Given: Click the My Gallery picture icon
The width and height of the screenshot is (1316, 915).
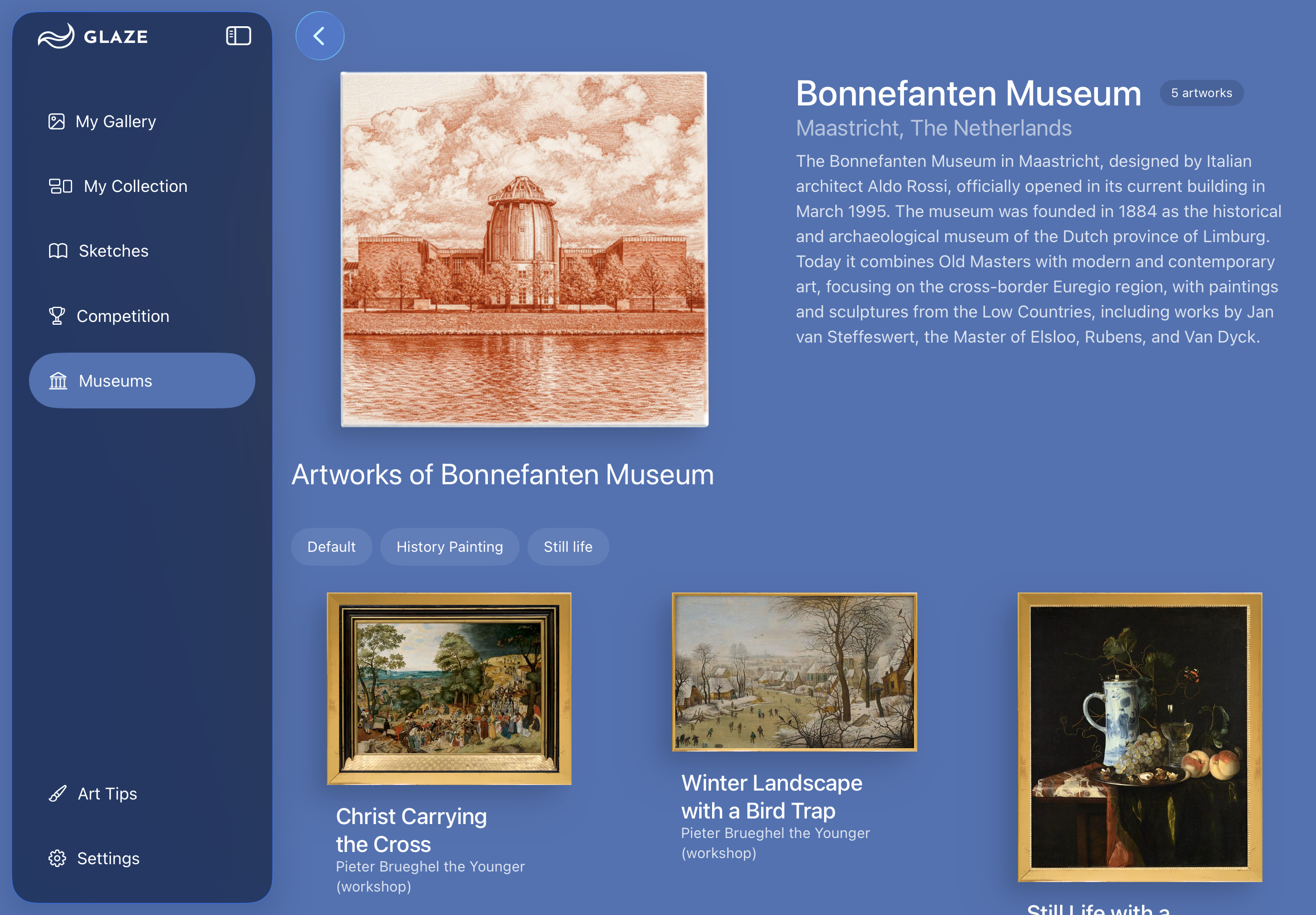Looking at the screenshot, I should click(x=56, y=122).
